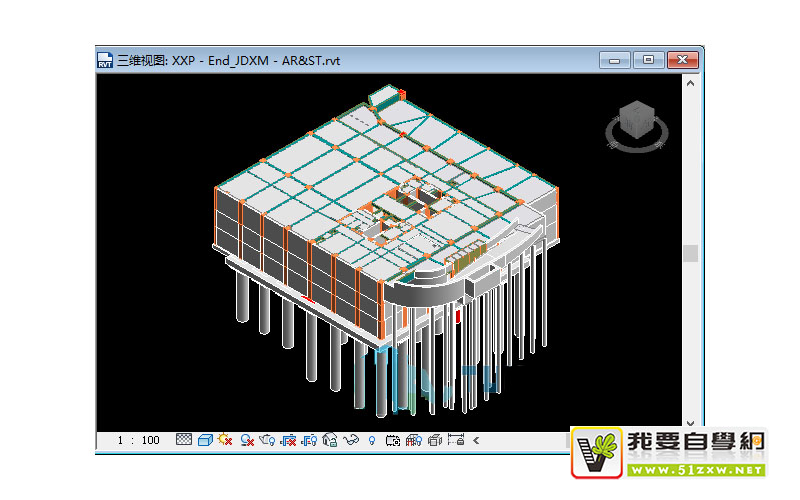
Task: Click the Temporary View Properties icon
Action: coord(393,440)
